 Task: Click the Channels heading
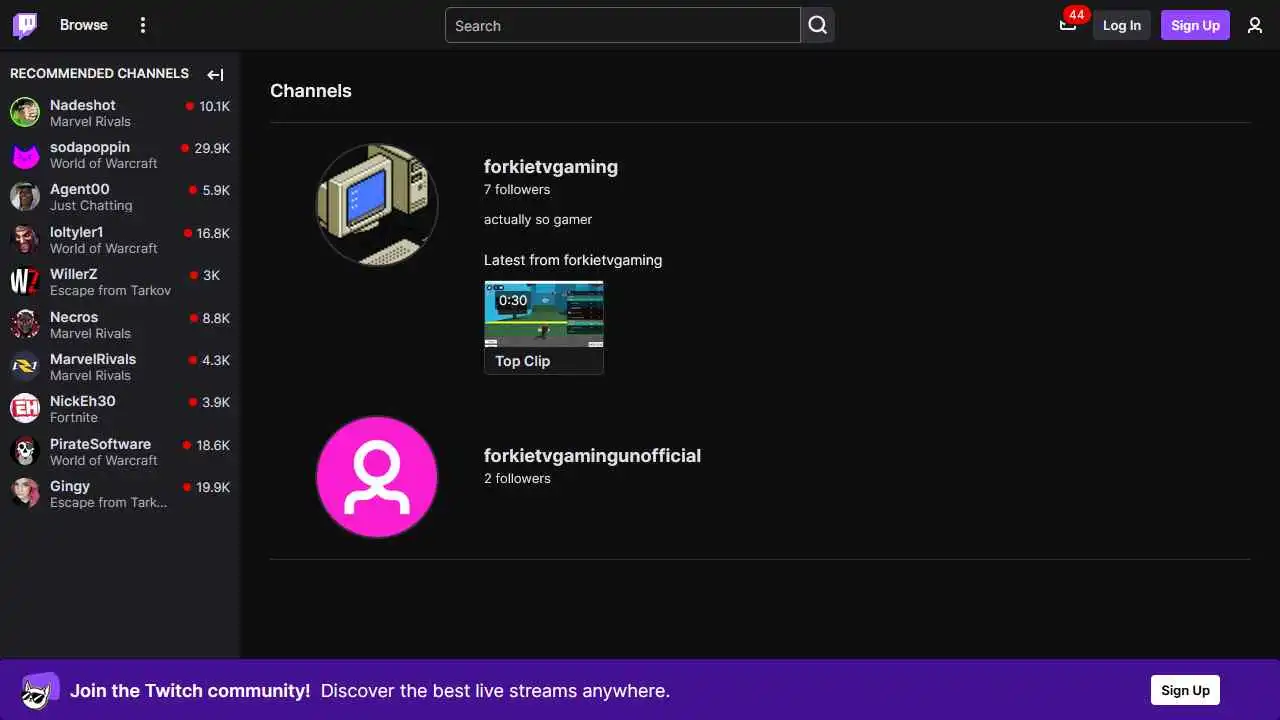(x=311, y=91)
